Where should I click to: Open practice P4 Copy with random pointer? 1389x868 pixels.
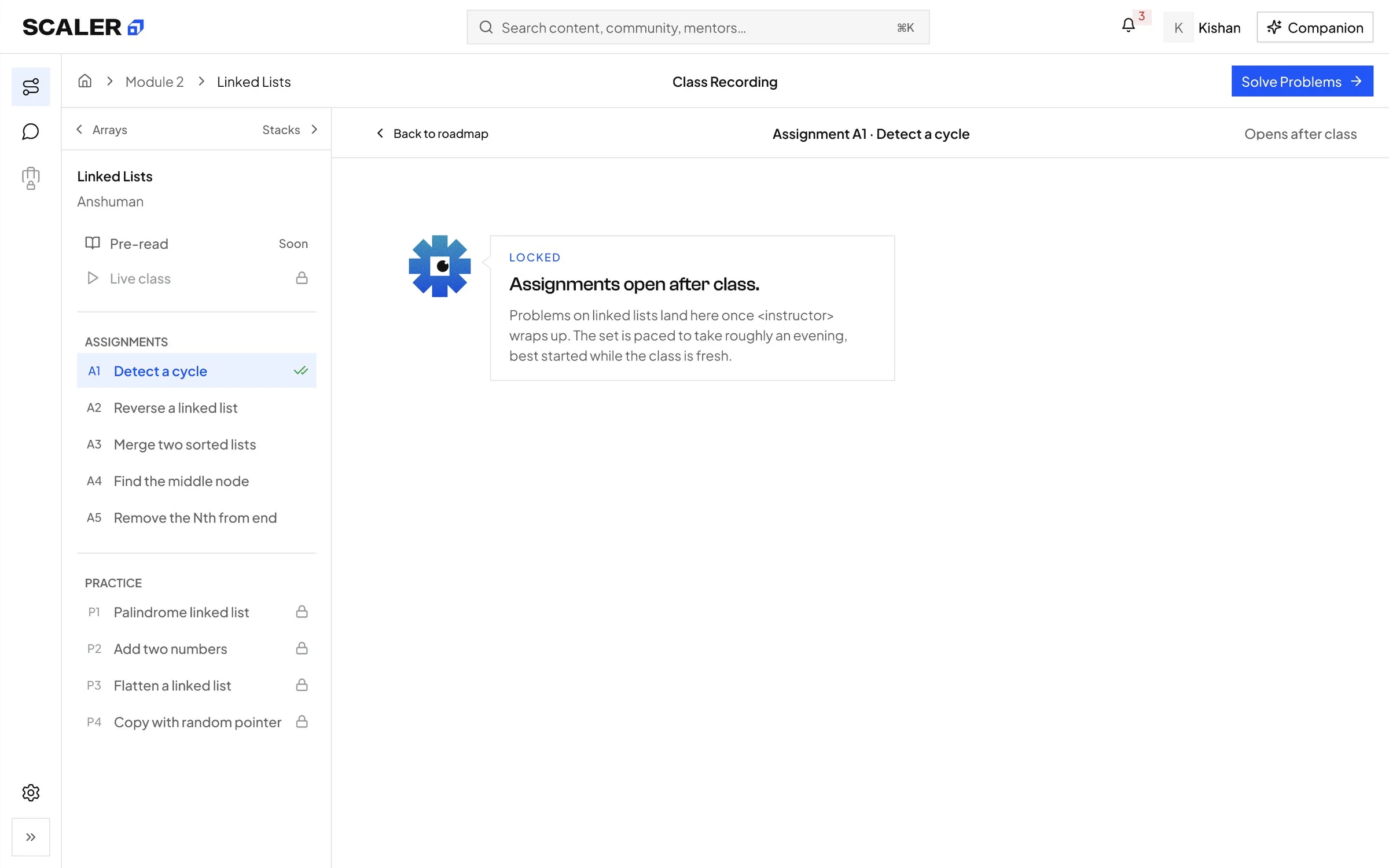click(197, 722)
